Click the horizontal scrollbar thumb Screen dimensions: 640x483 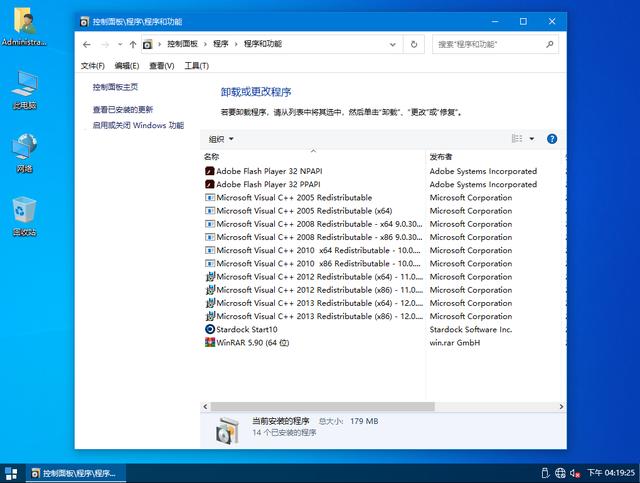pyautogui.click(x=322, y=407)
